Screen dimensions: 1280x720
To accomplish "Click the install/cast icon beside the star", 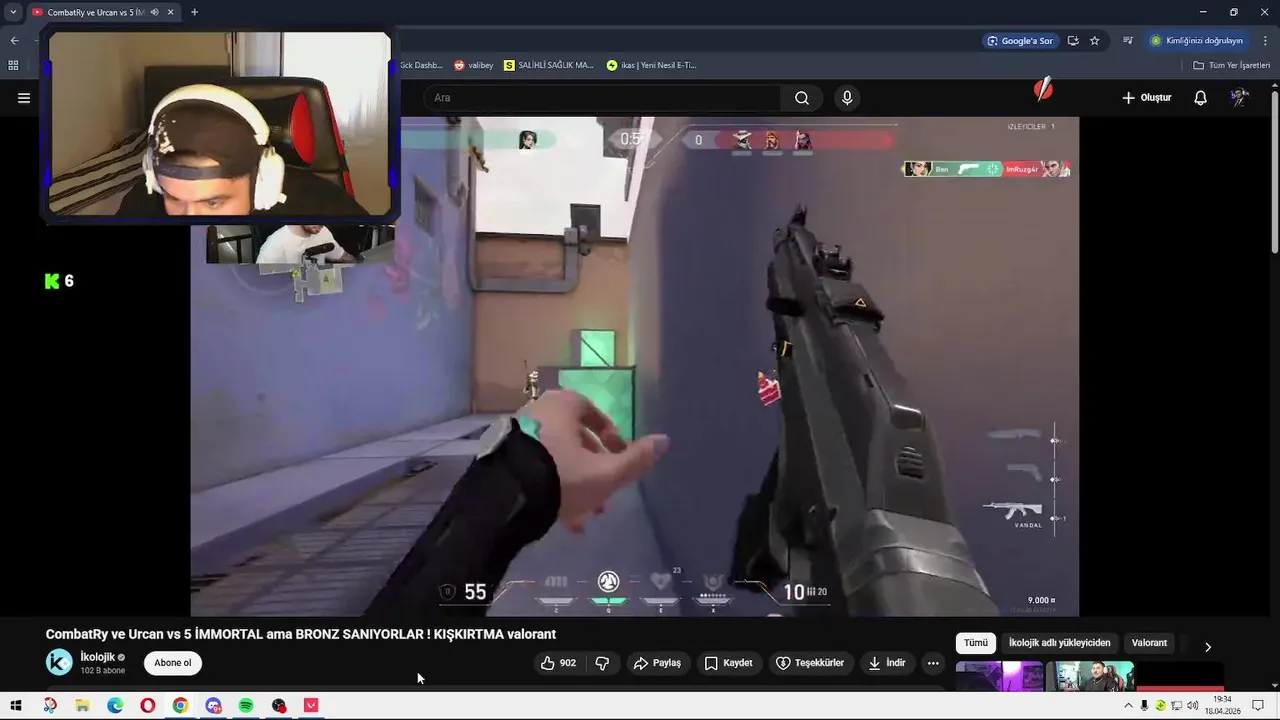I will [1073, 41].
